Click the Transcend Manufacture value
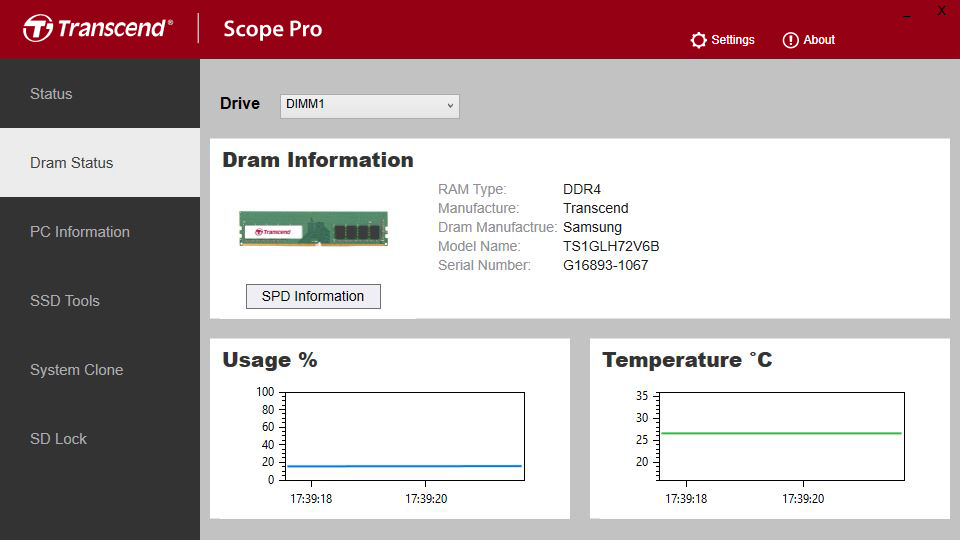The image size is (960, 540). coord(596,208)
